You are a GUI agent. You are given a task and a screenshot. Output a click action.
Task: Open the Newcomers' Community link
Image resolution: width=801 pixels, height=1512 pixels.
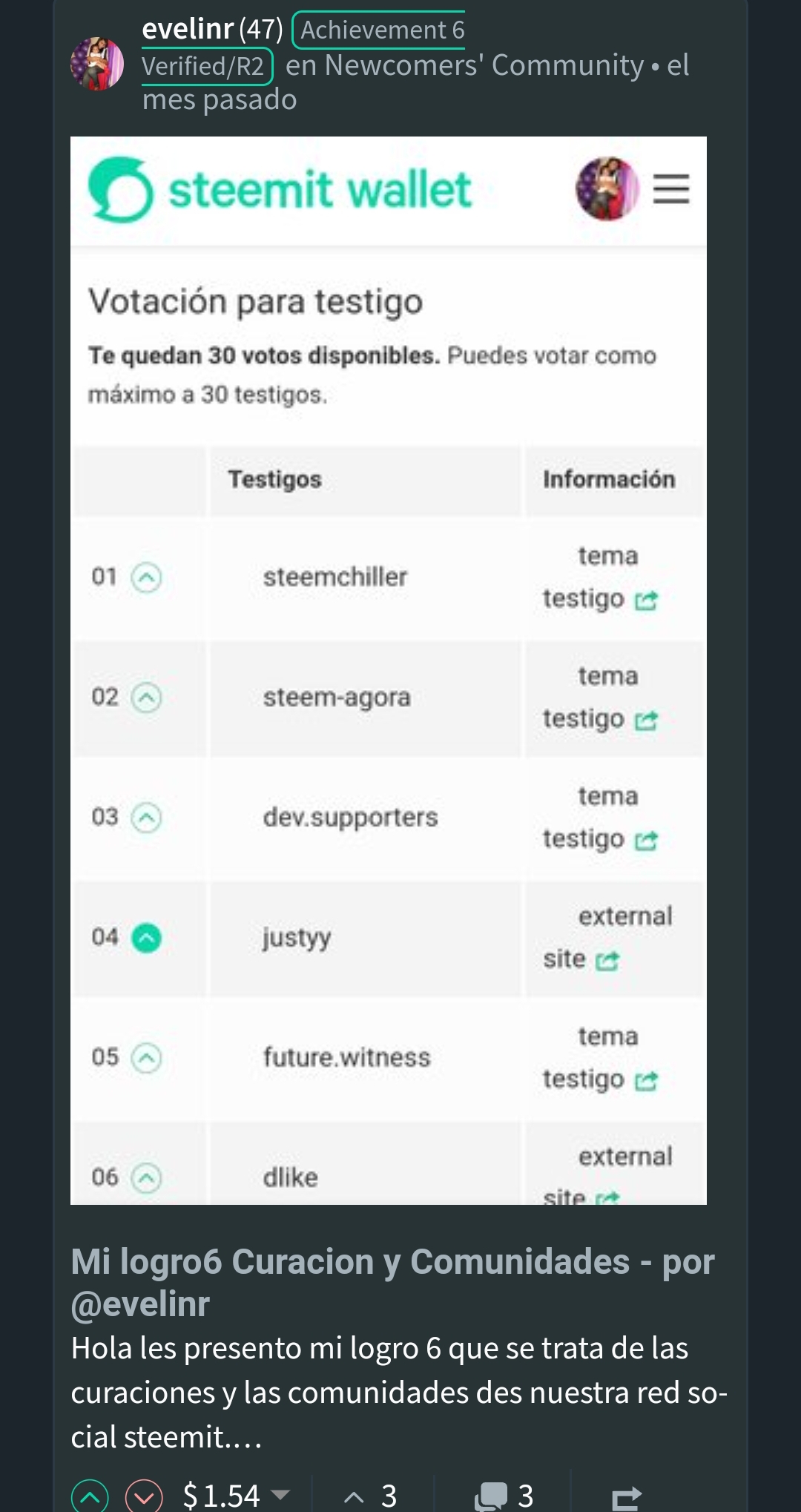484,65
